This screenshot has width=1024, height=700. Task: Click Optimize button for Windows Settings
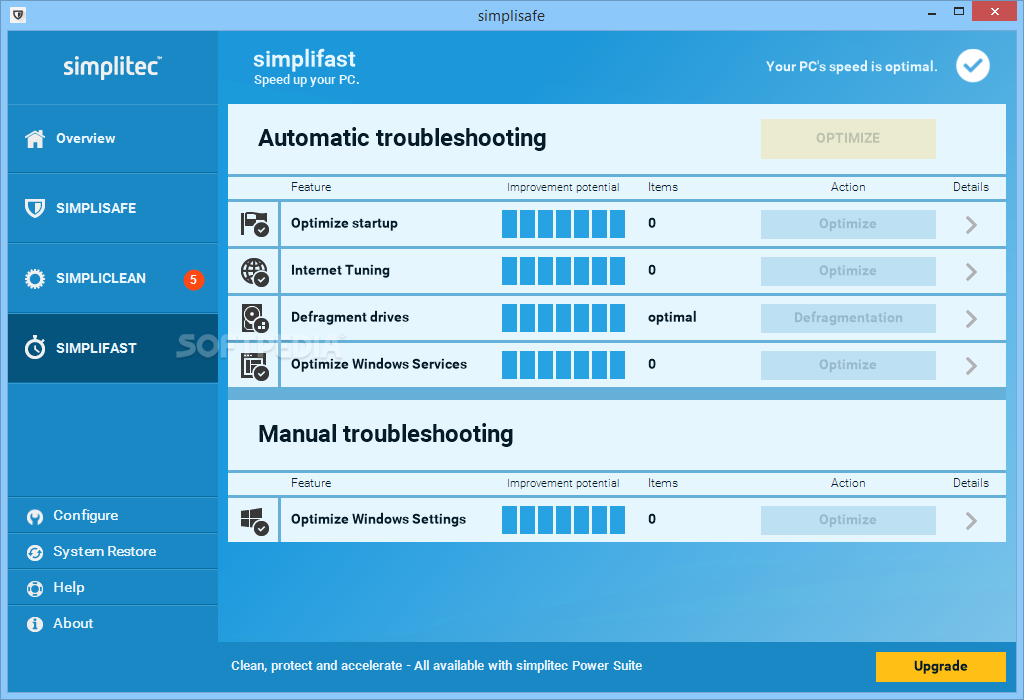(848, 520)
